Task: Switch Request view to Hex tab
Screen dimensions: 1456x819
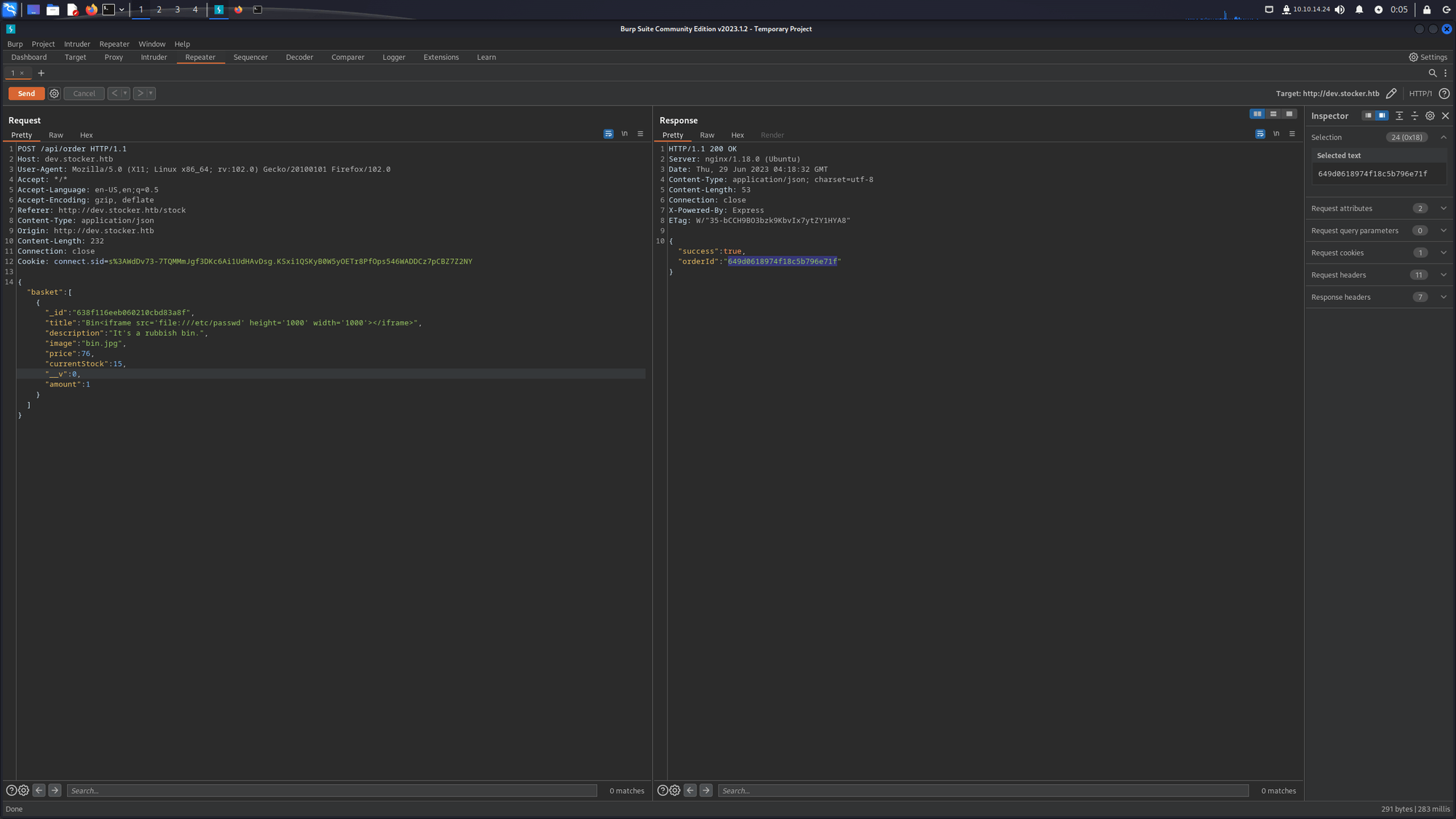Action: [x=87, y=135]
